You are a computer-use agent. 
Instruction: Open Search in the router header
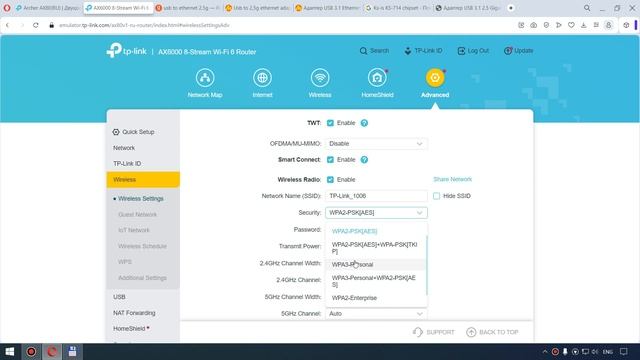(x=374, y=51)
